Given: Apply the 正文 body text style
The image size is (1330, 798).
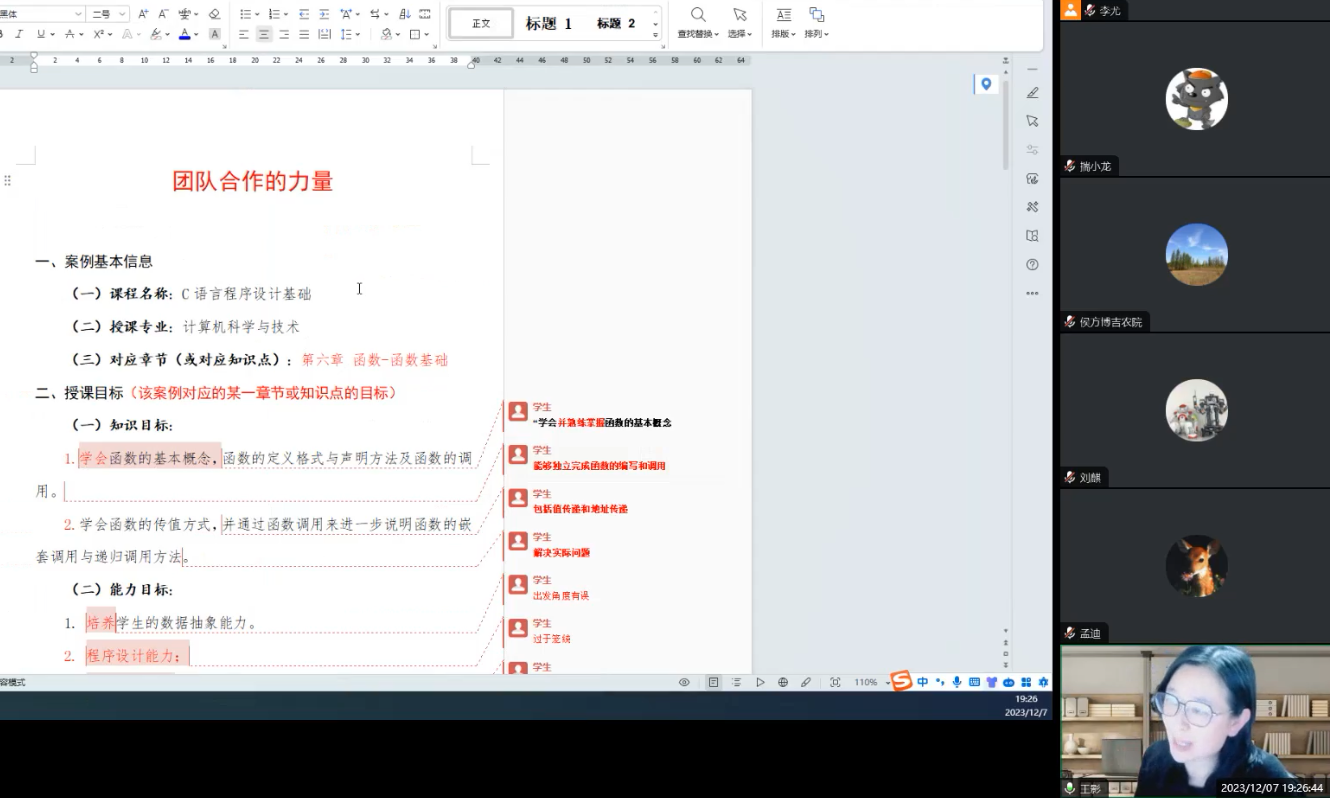Looking at the screenshot, I should [481, 23].
